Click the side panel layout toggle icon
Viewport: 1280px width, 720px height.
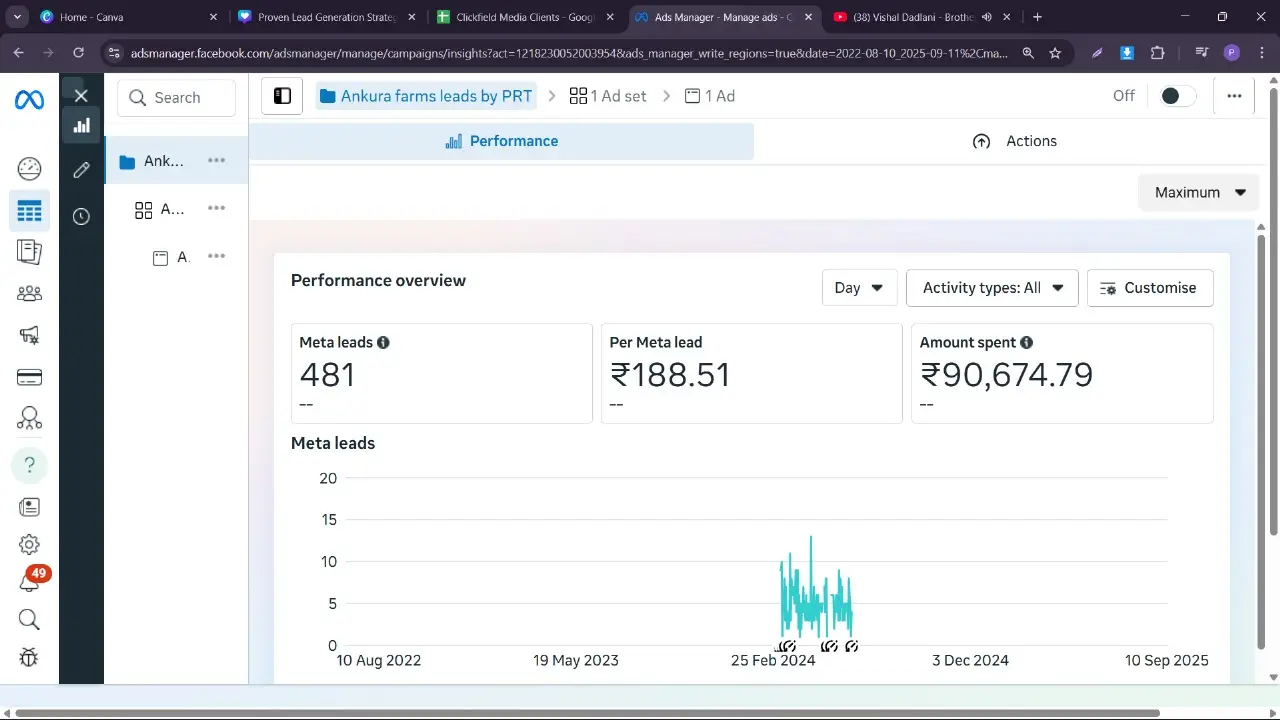(282, 96)
